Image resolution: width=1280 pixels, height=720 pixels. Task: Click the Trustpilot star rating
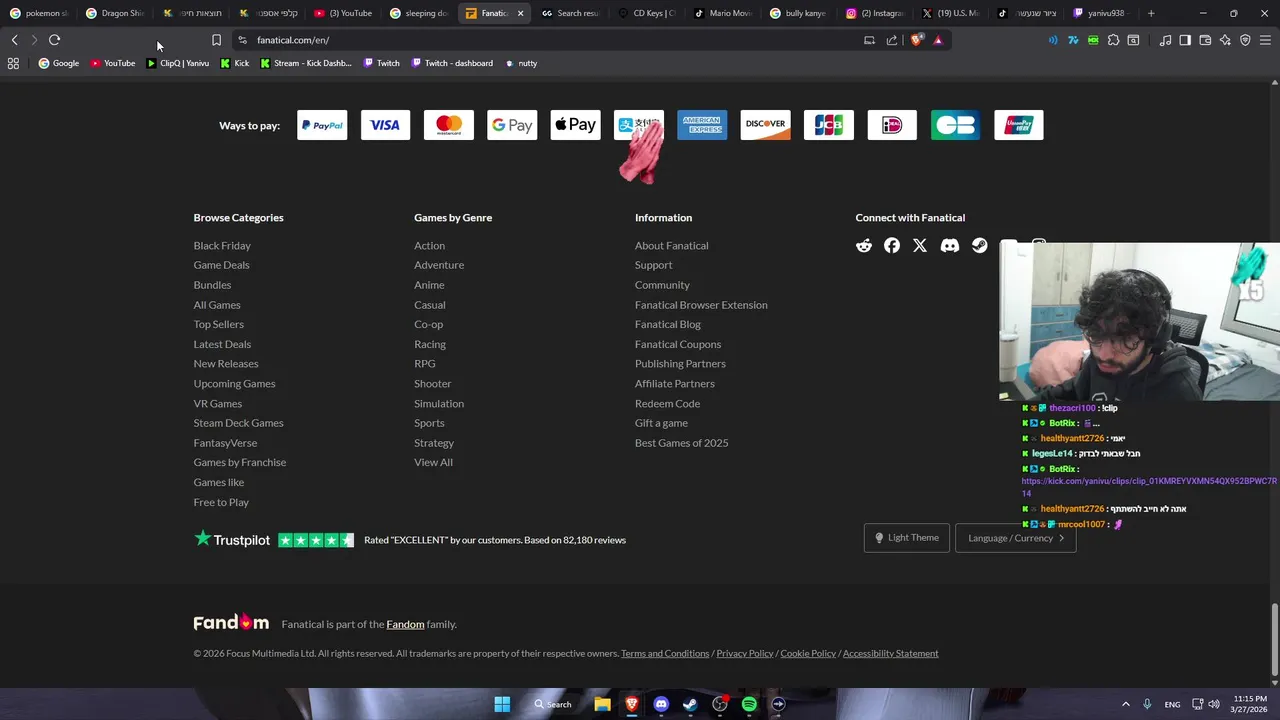click(316, 540)
